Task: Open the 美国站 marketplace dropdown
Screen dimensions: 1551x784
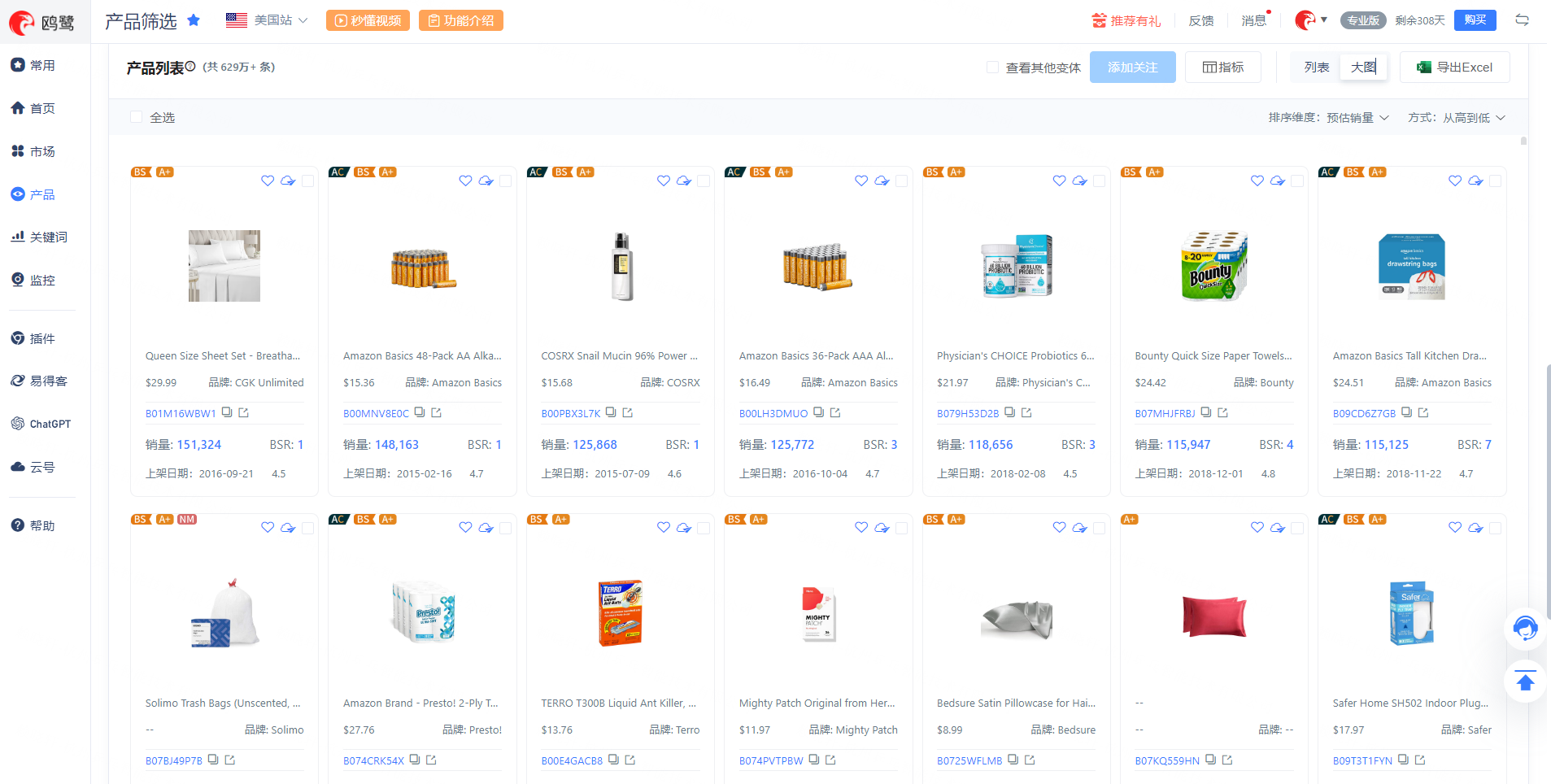Action: 267,20
